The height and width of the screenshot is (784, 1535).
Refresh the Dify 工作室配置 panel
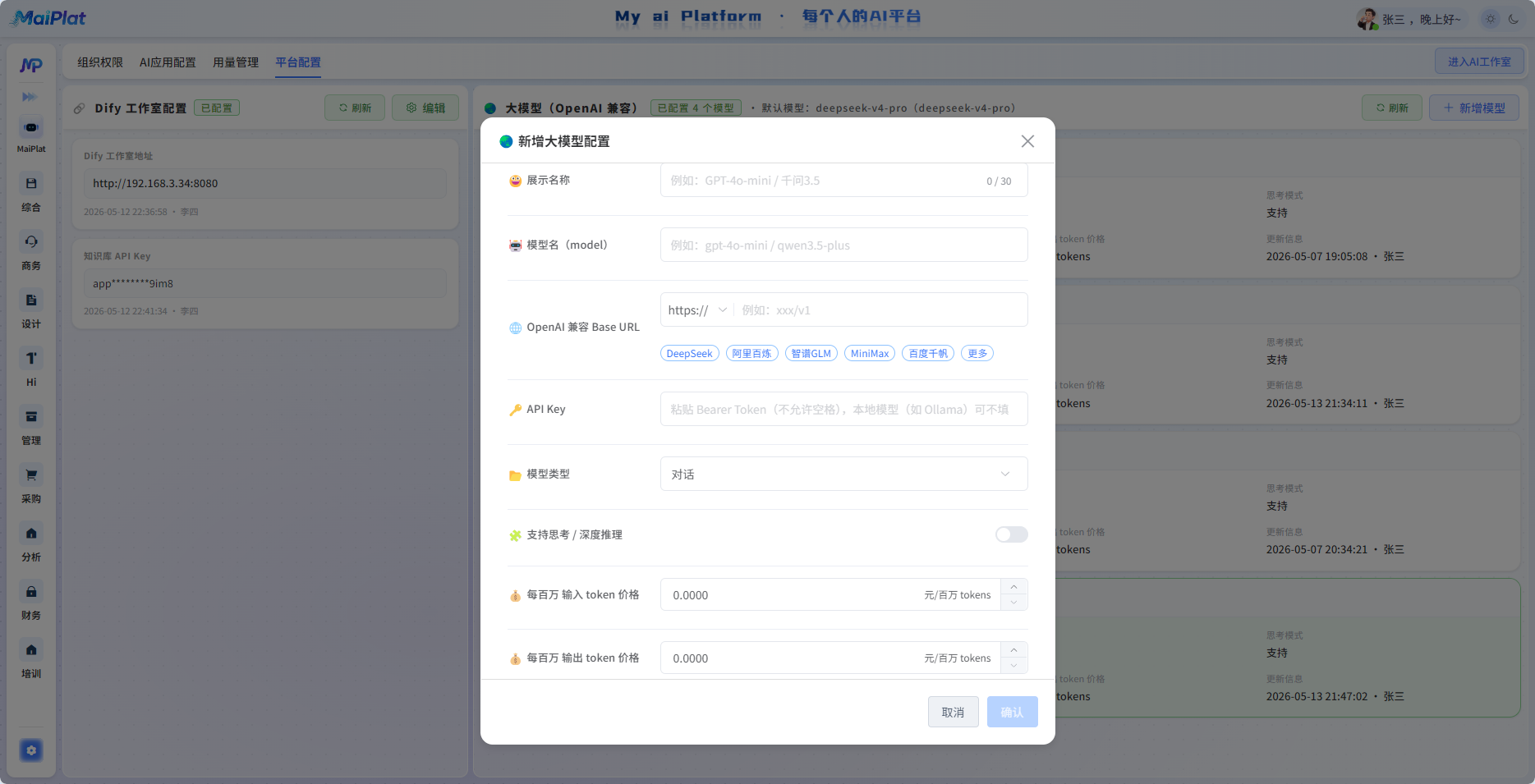pos(355,108)
